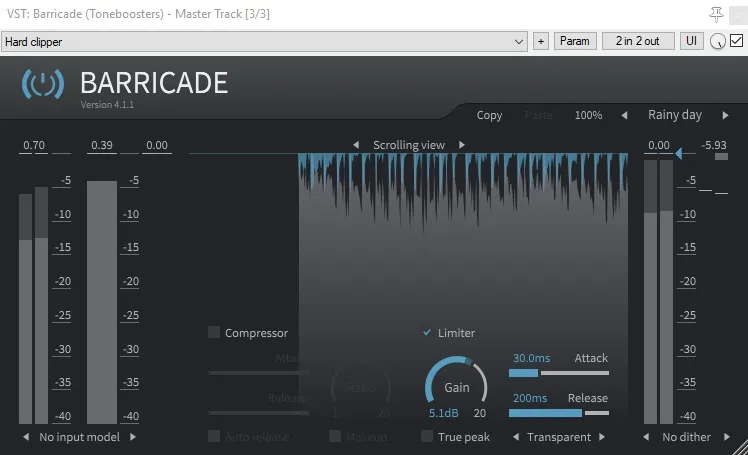Select the input model after No input model
This screenshot has height=455, width=748.
point(133,437)
